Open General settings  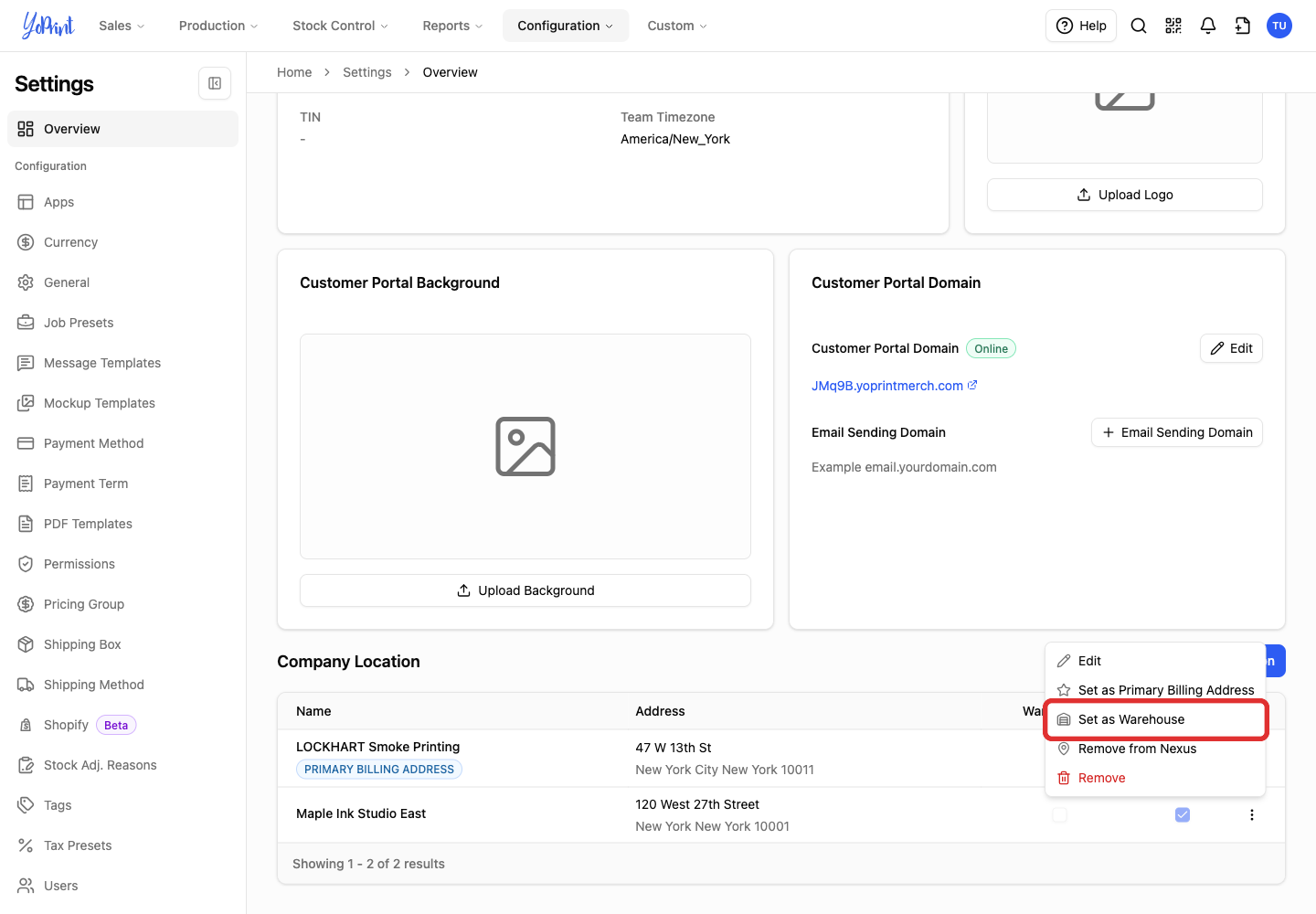(122, 282)
